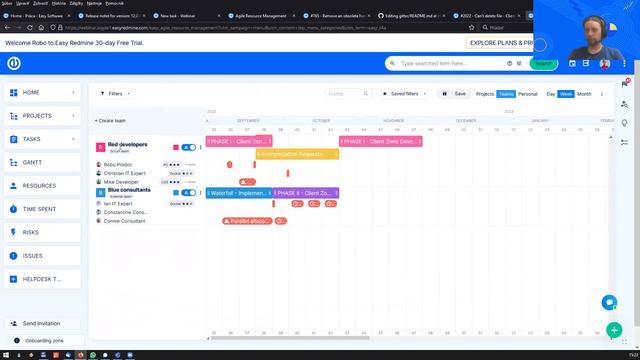Open Red developers row options menu
Image resolution: width=640 pixels, height=360 pixels.
[200, 147]
